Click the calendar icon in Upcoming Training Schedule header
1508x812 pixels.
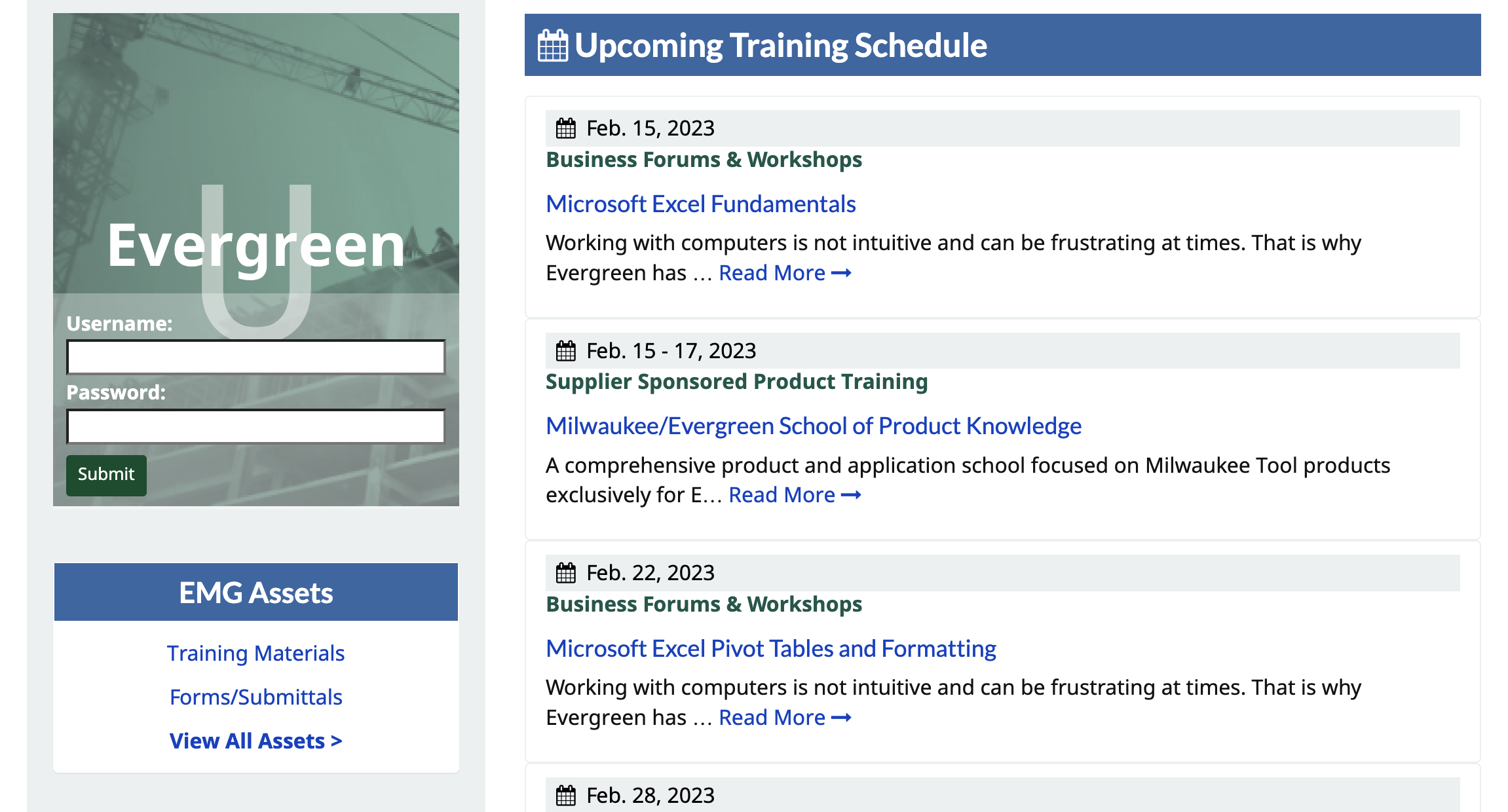(x=552, y=46)
